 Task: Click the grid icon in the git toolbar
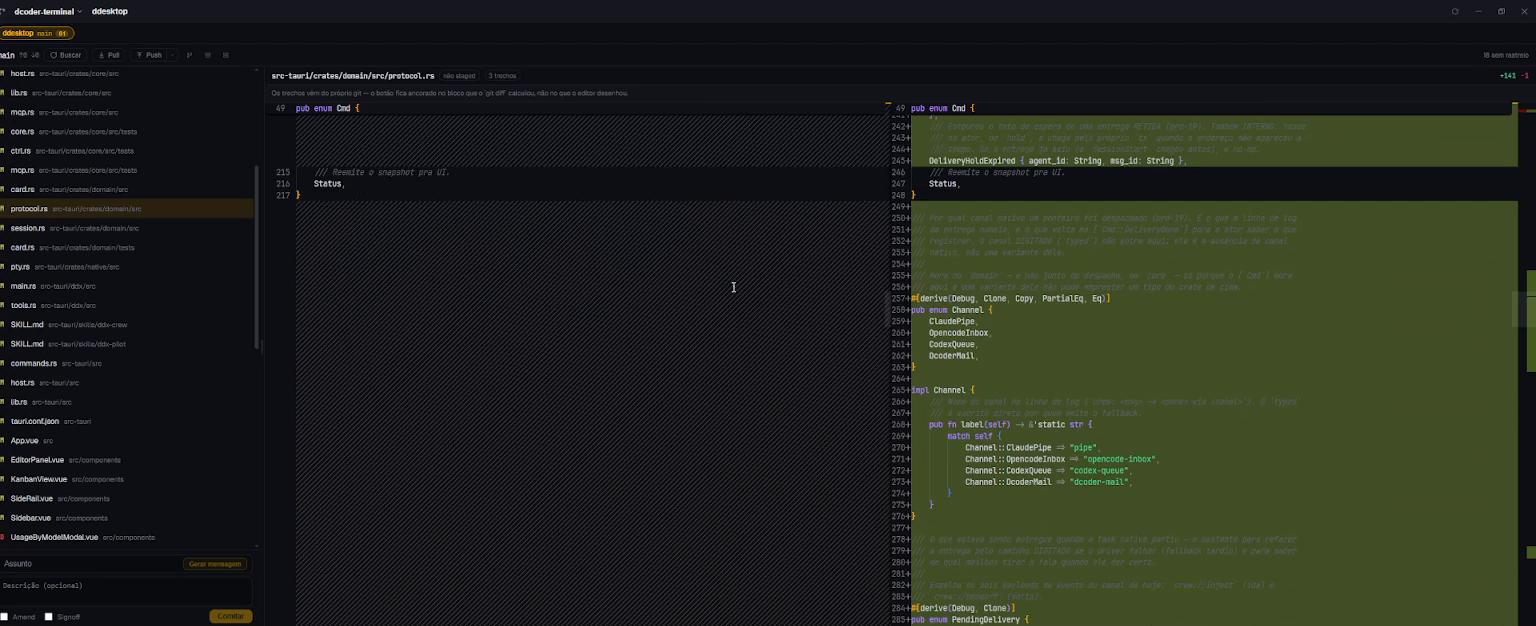pyautogui.click(x=226, y=55)
